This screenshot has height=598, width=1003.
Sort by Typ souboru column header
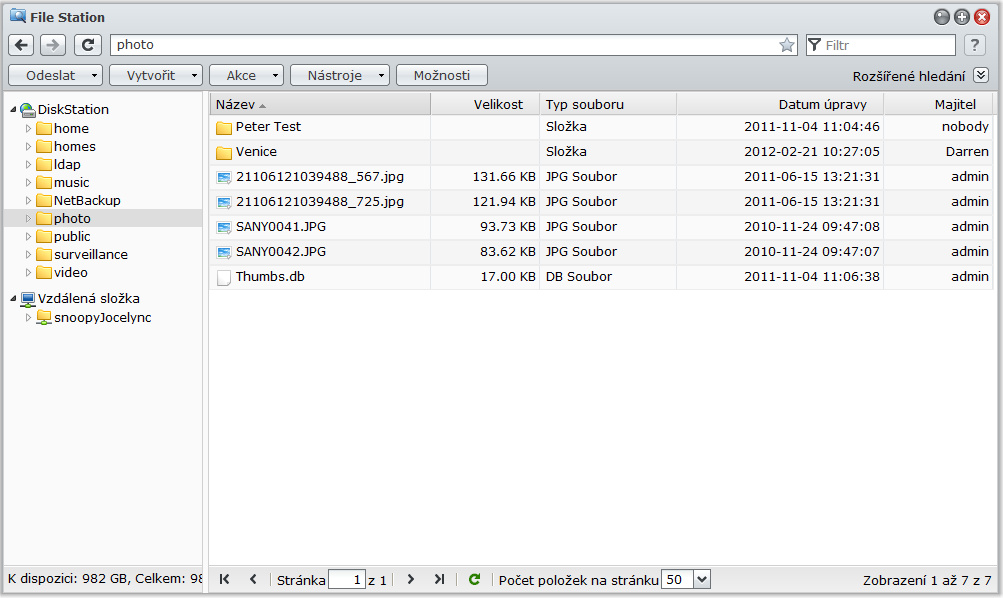tap(608, 104)
